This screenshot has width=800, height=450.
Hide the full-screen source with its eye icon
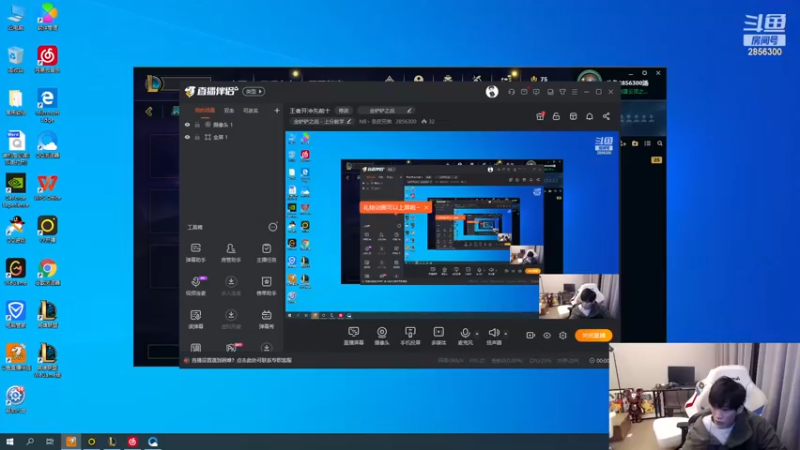(187, 137)
